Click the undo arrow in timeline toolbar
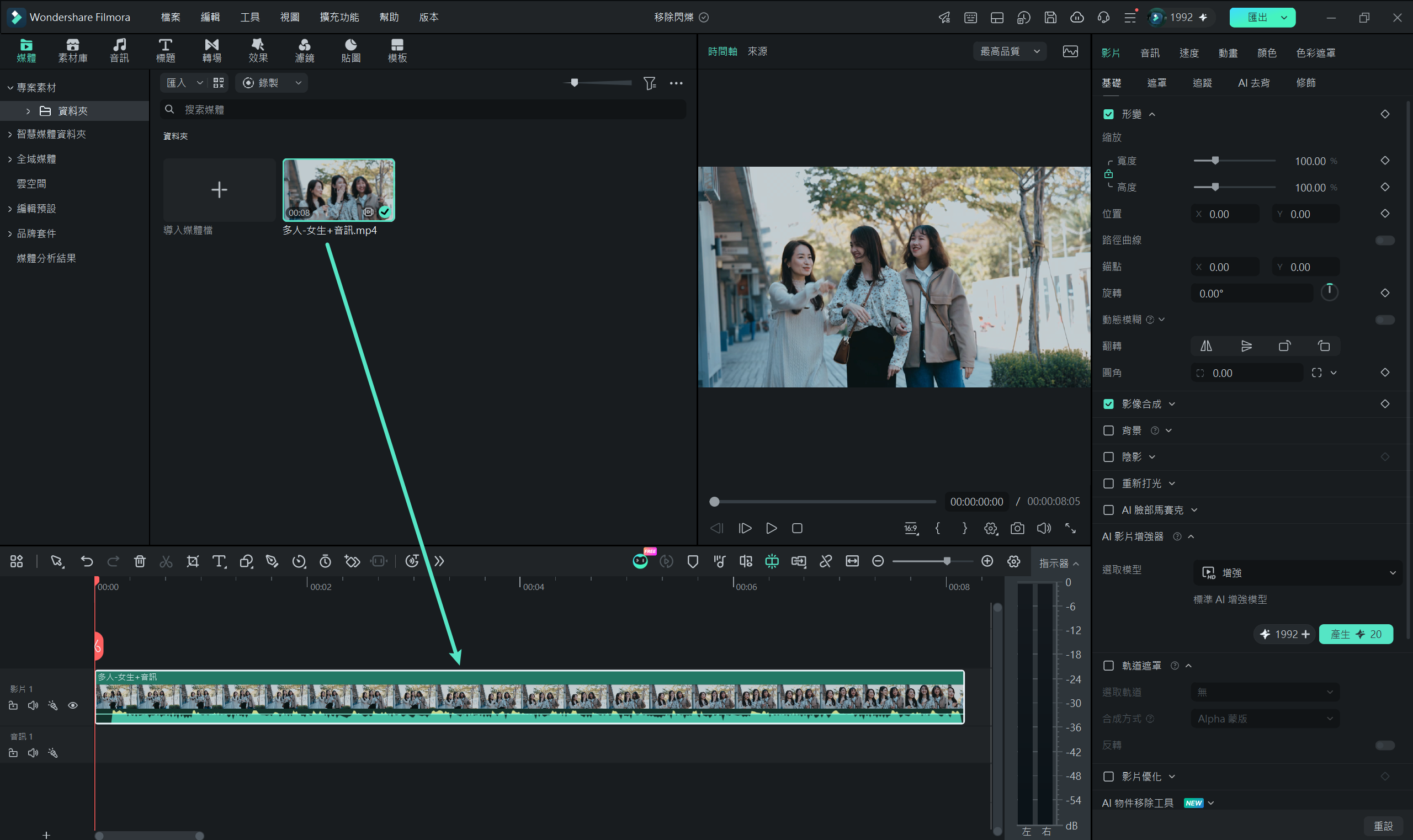 (87, 561)
